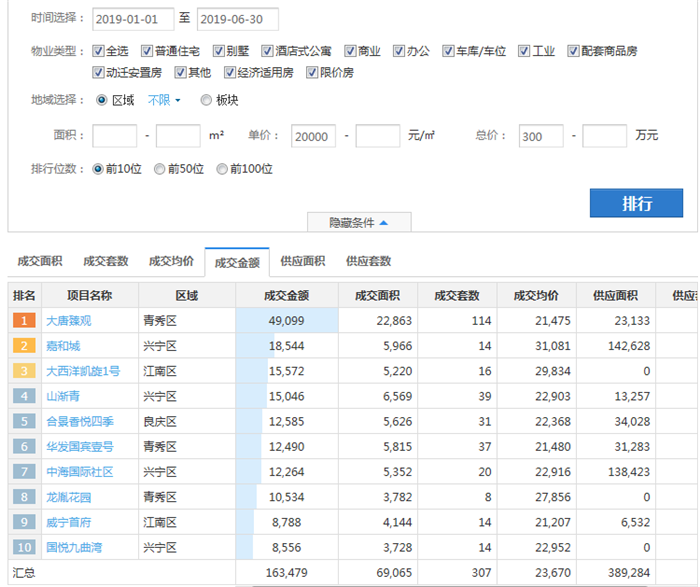Screen dimensions: 700x587
Task: Click the 142,628 supply area cell
Action: point(616,346)
